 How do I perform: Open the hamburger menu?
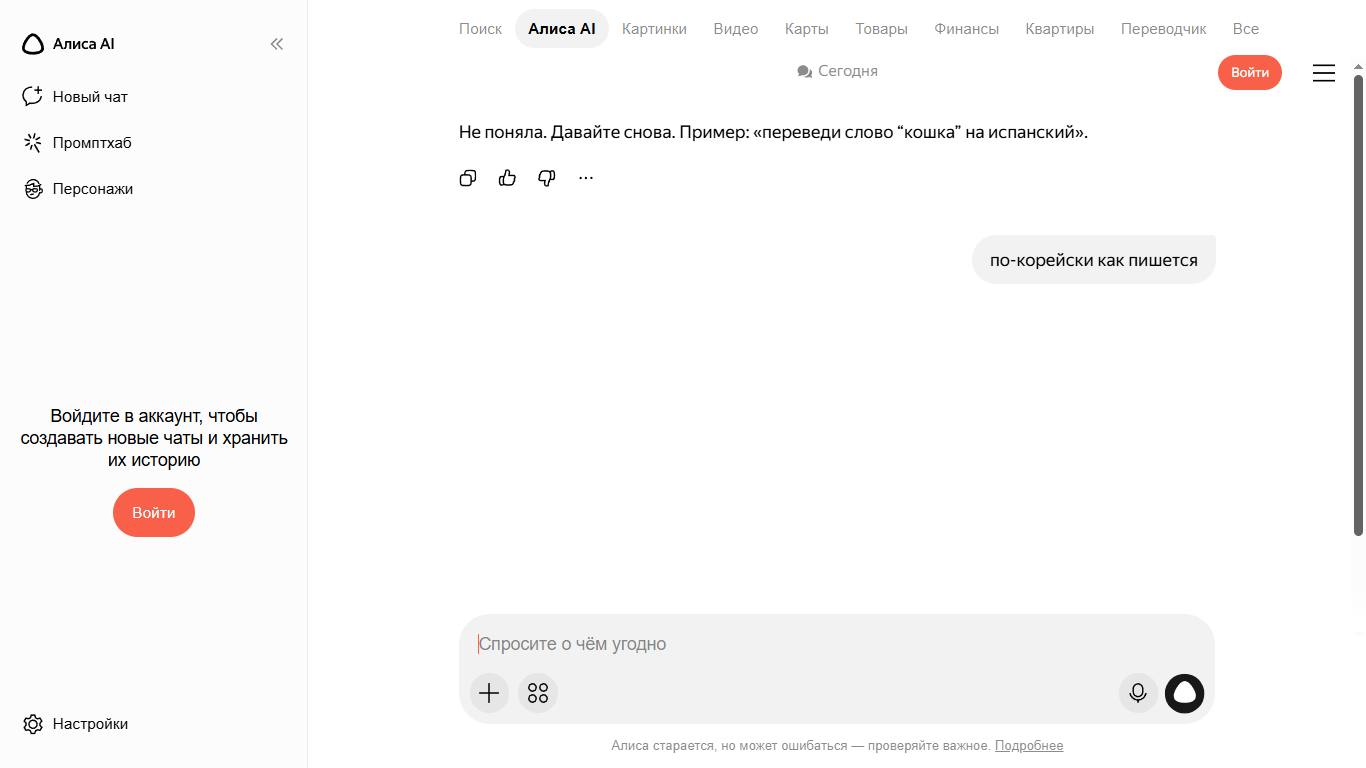coord(1324,73)
